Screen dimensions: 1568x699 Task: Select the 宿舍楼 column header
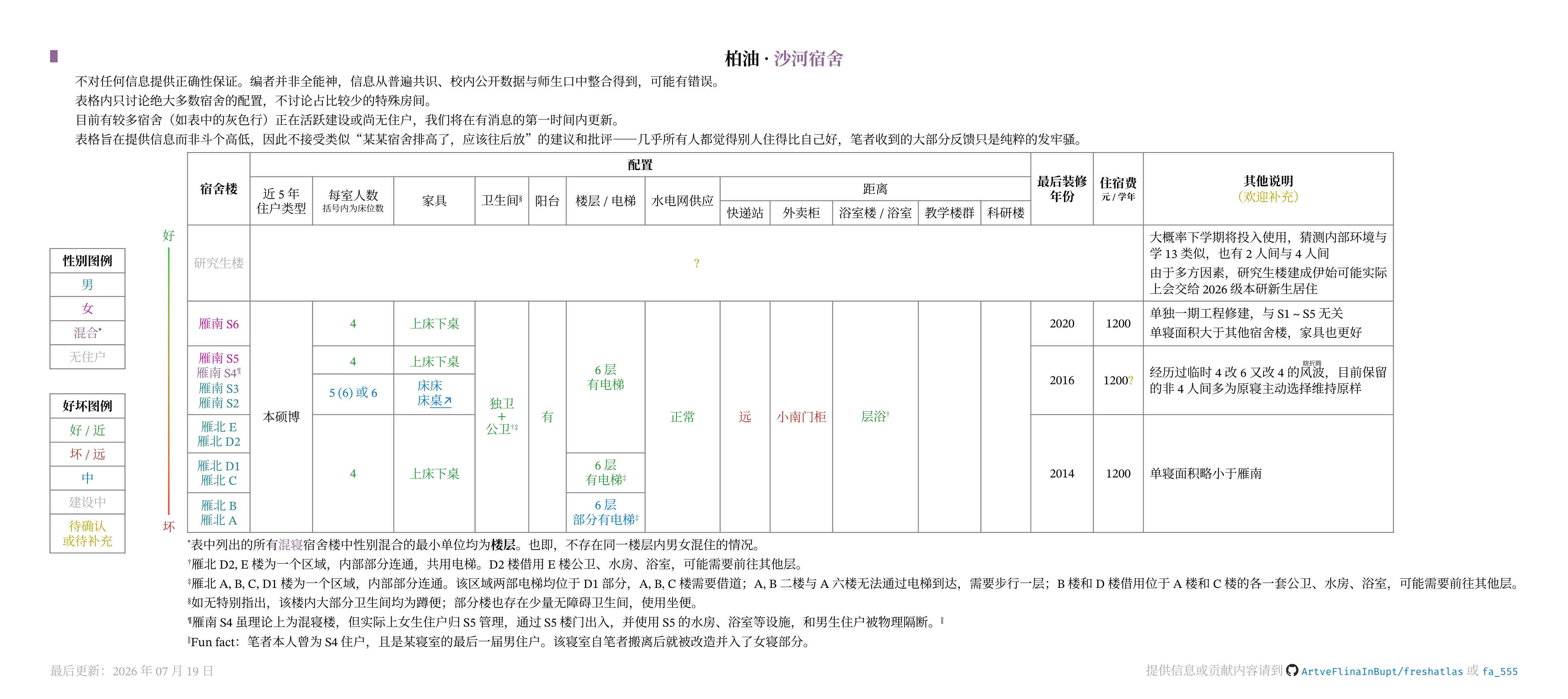tap(218, 189)
